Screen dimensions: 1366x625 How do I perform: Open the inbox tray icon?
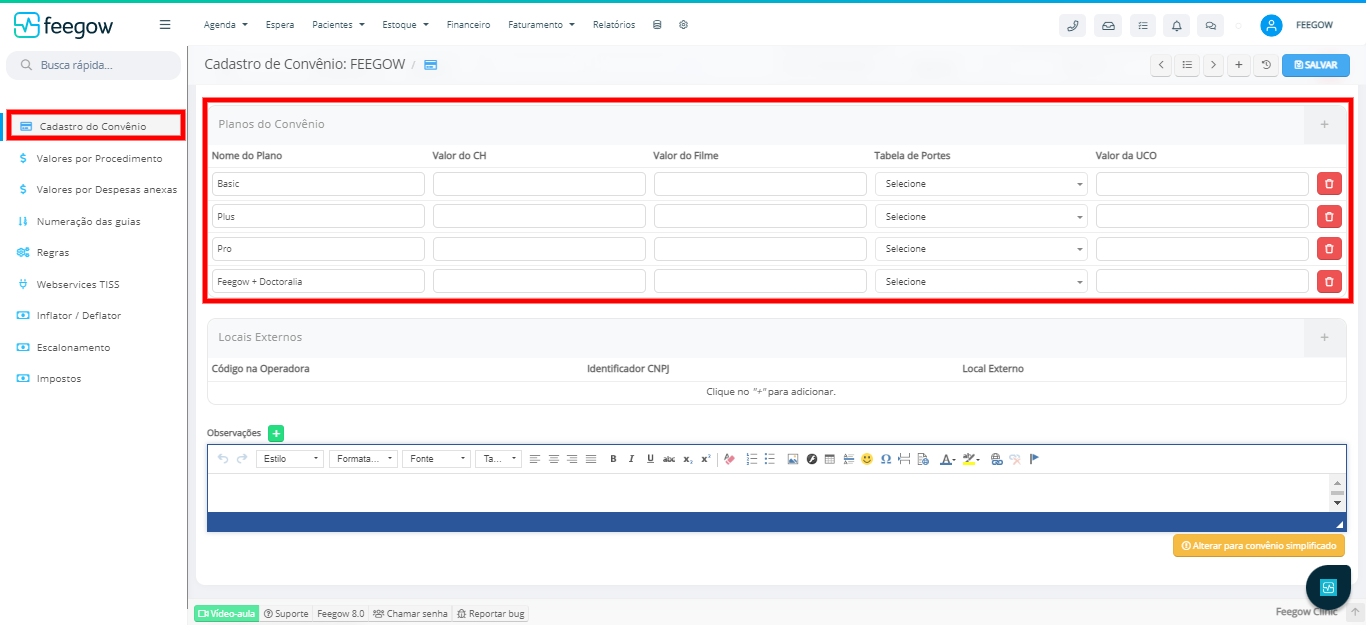pos(1108,25)
